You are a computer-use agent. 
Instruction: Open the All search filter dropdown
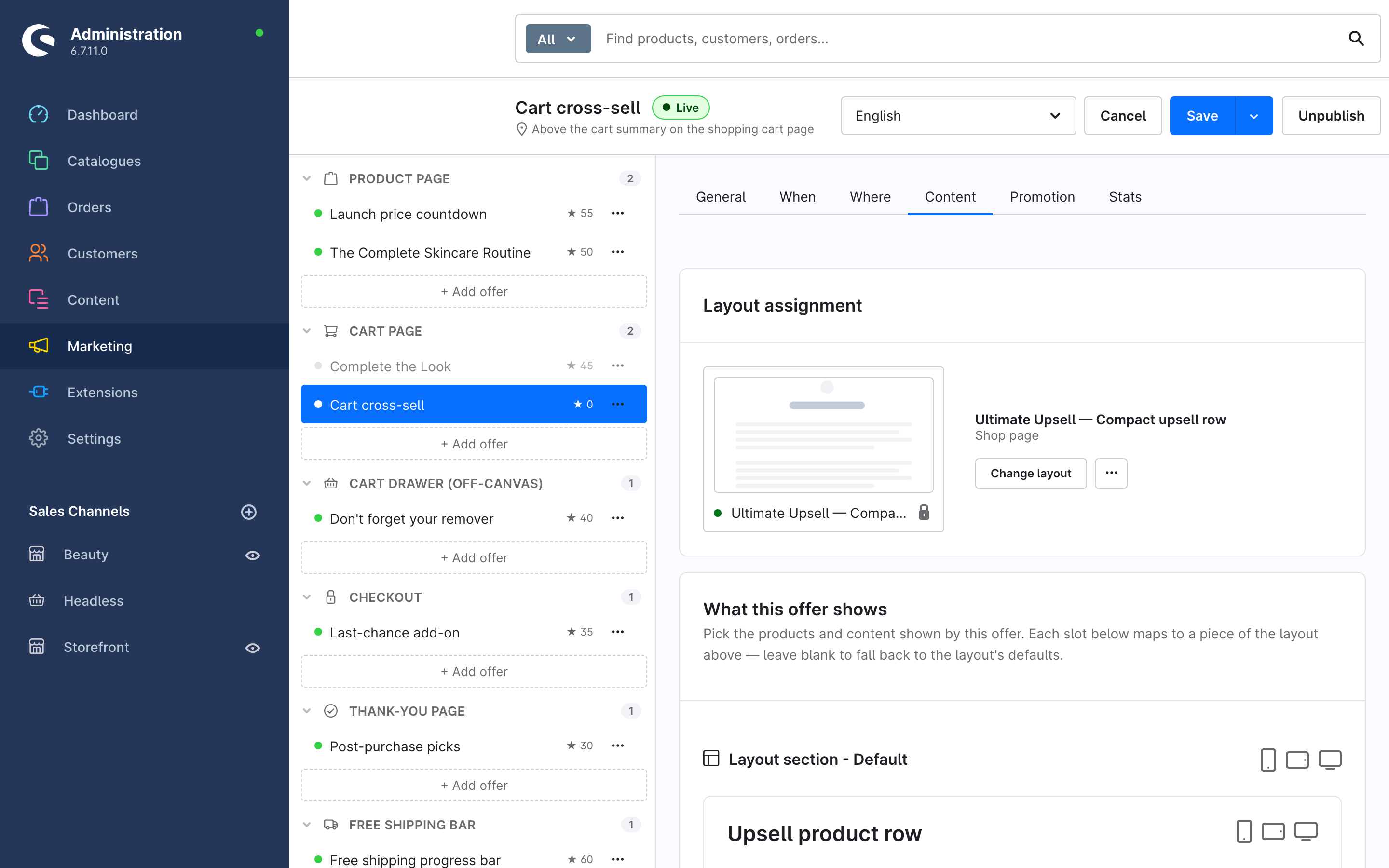558,39
